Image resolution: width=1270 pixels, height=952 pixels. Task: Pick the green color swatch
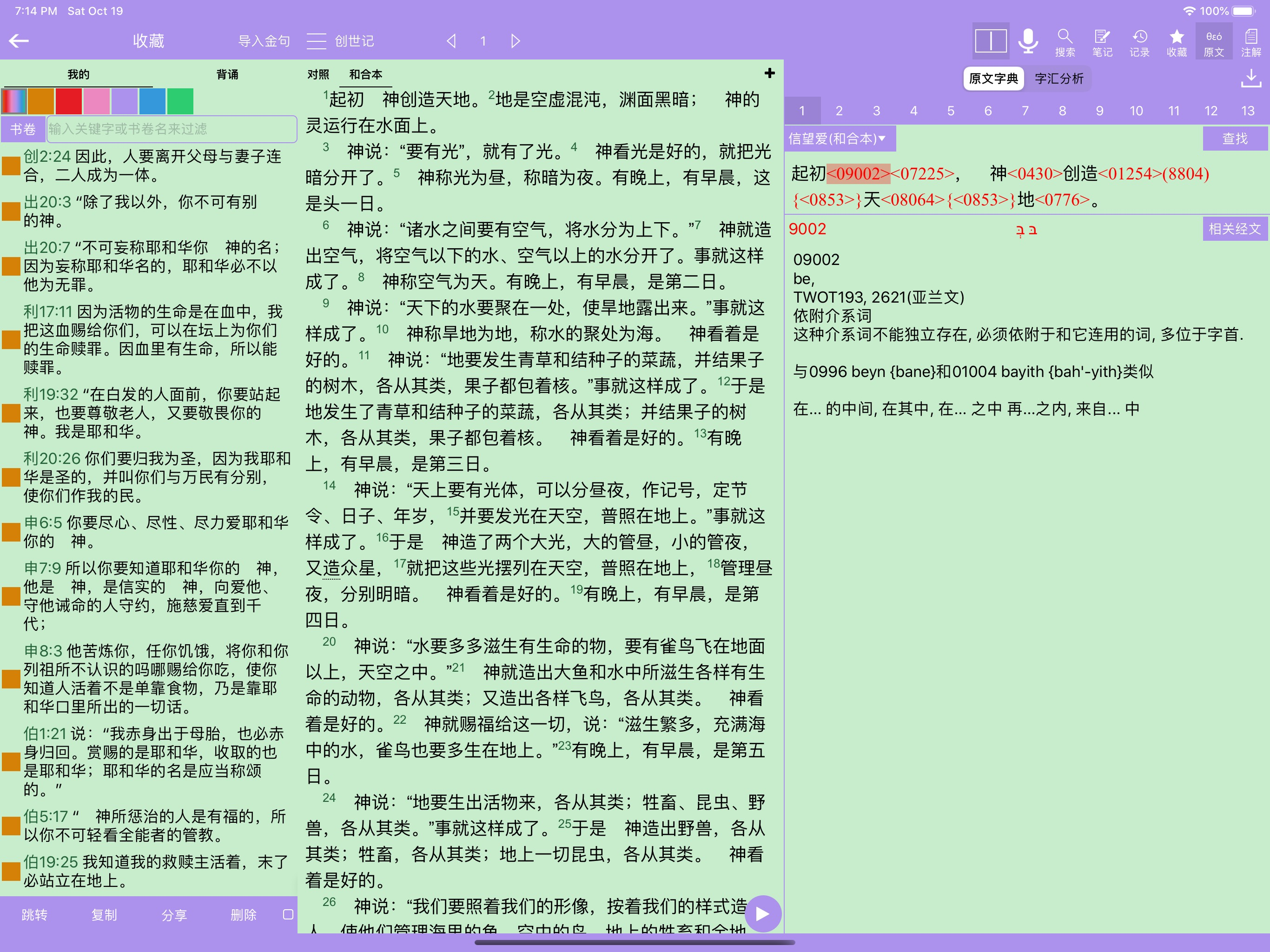(180, 101)
